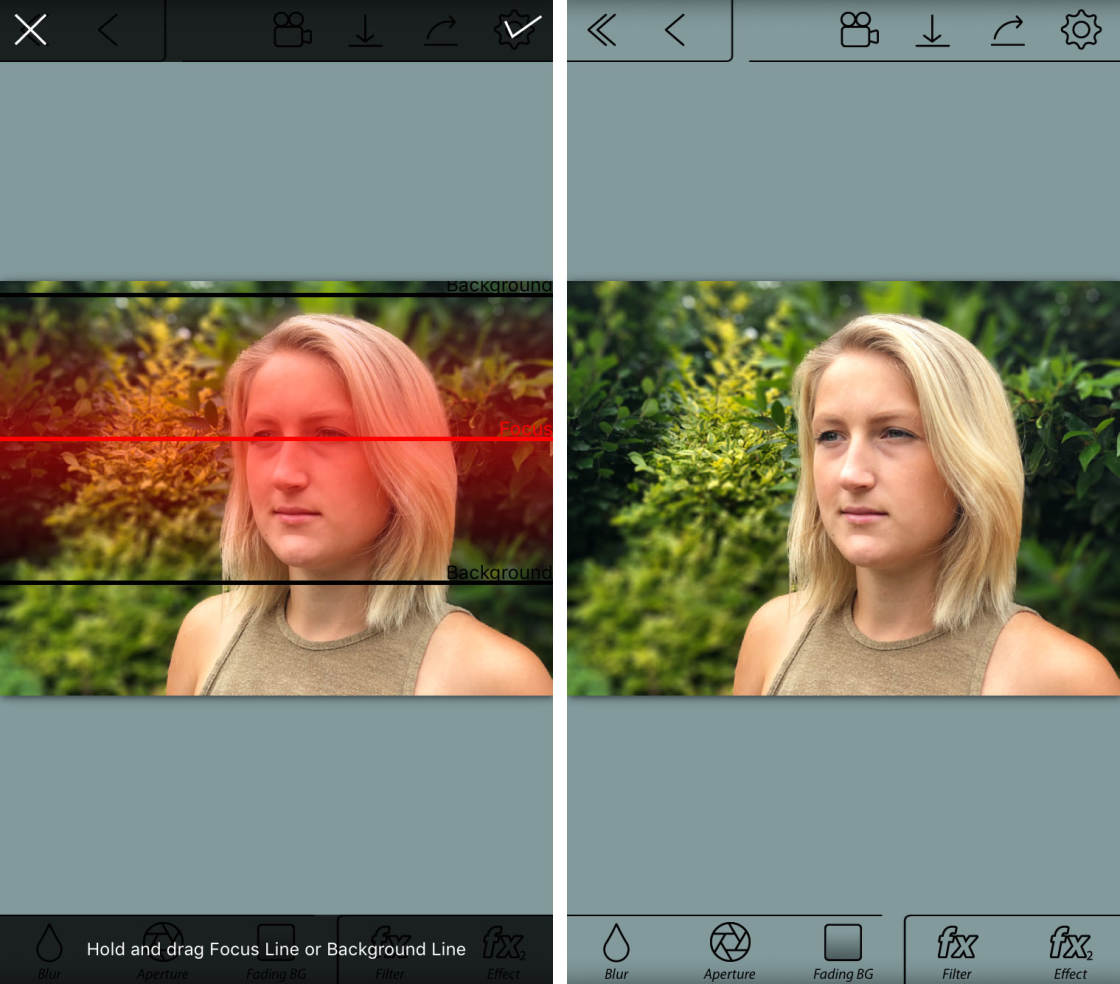The height and width of the screenshot is (984, 1120).
Task: Open the video camera icon in right screen
Action: (x=859, y=30)
